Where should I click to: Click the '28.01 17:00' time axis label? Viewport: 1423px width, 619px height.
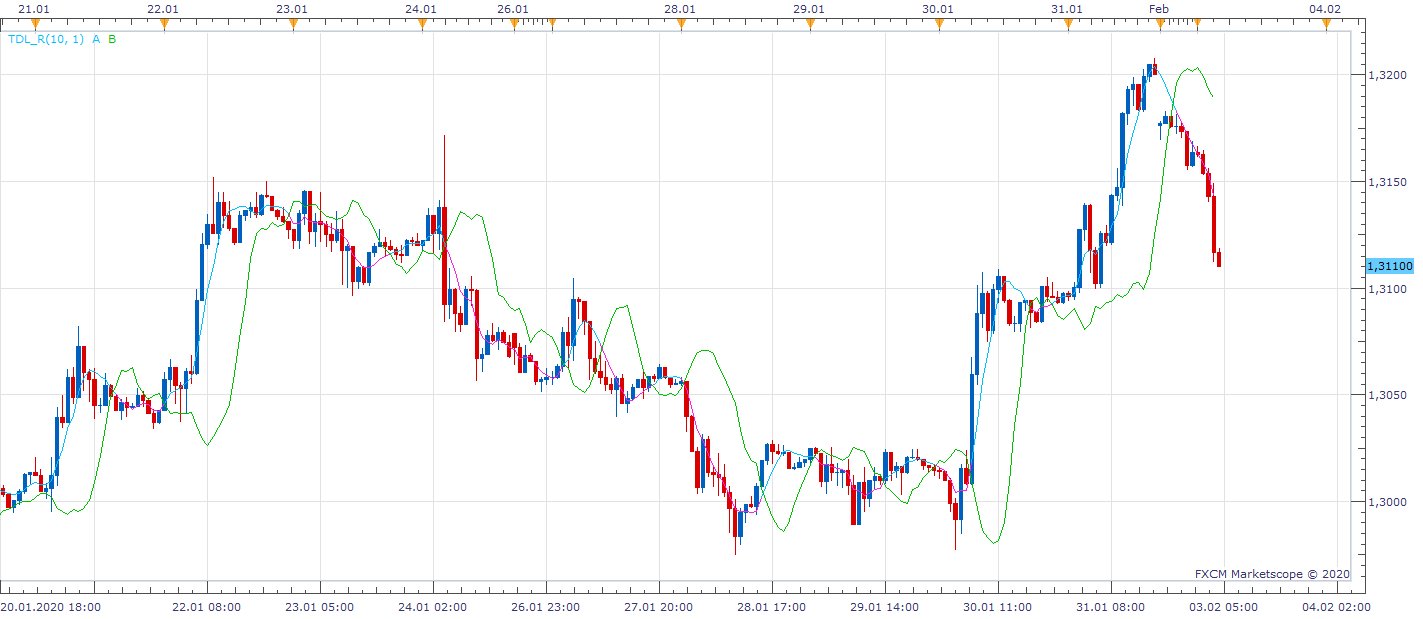(x=772, y=606)
